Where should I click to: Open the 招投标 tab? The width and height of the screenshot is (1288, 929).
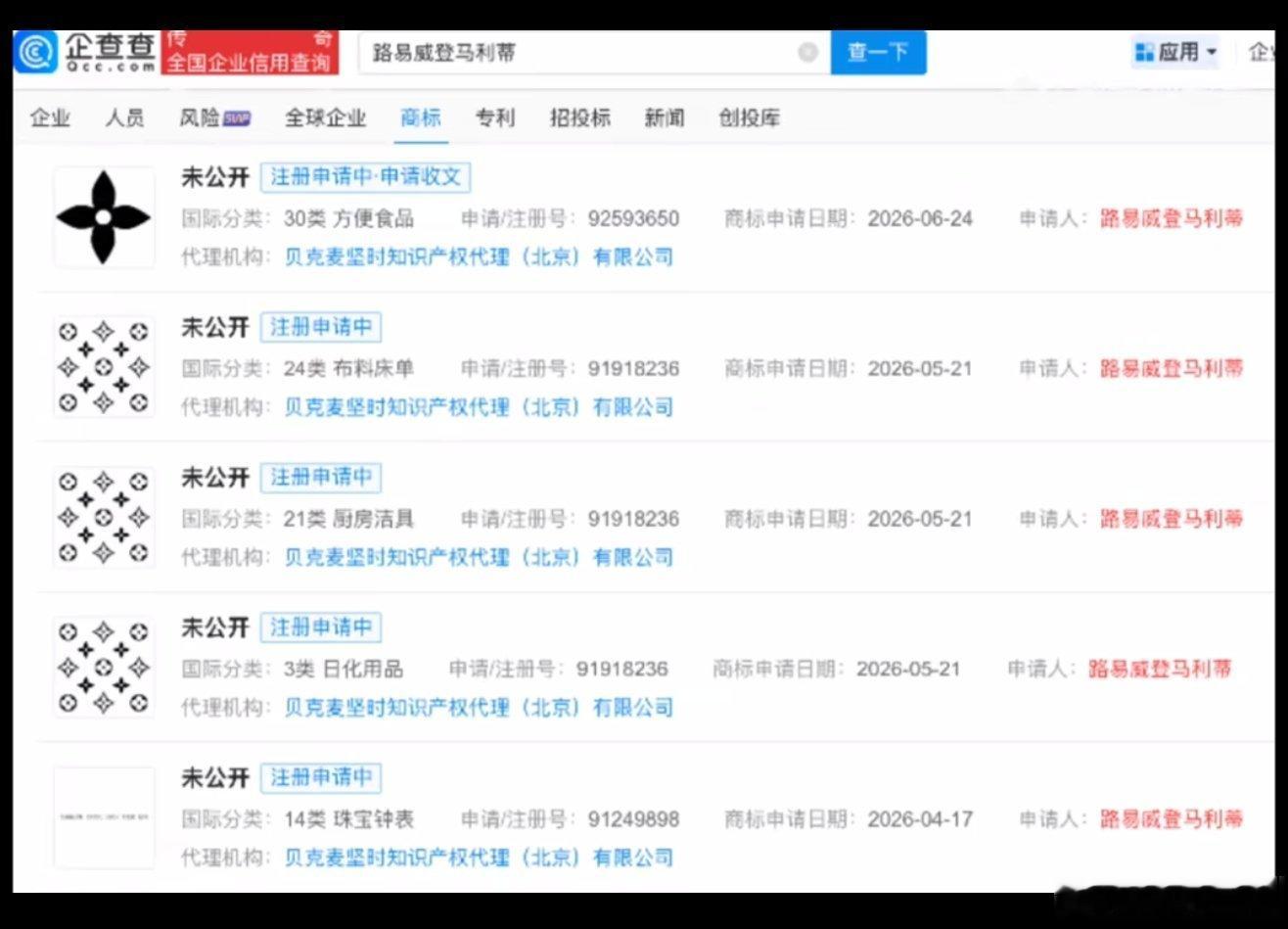pos(580,118)
